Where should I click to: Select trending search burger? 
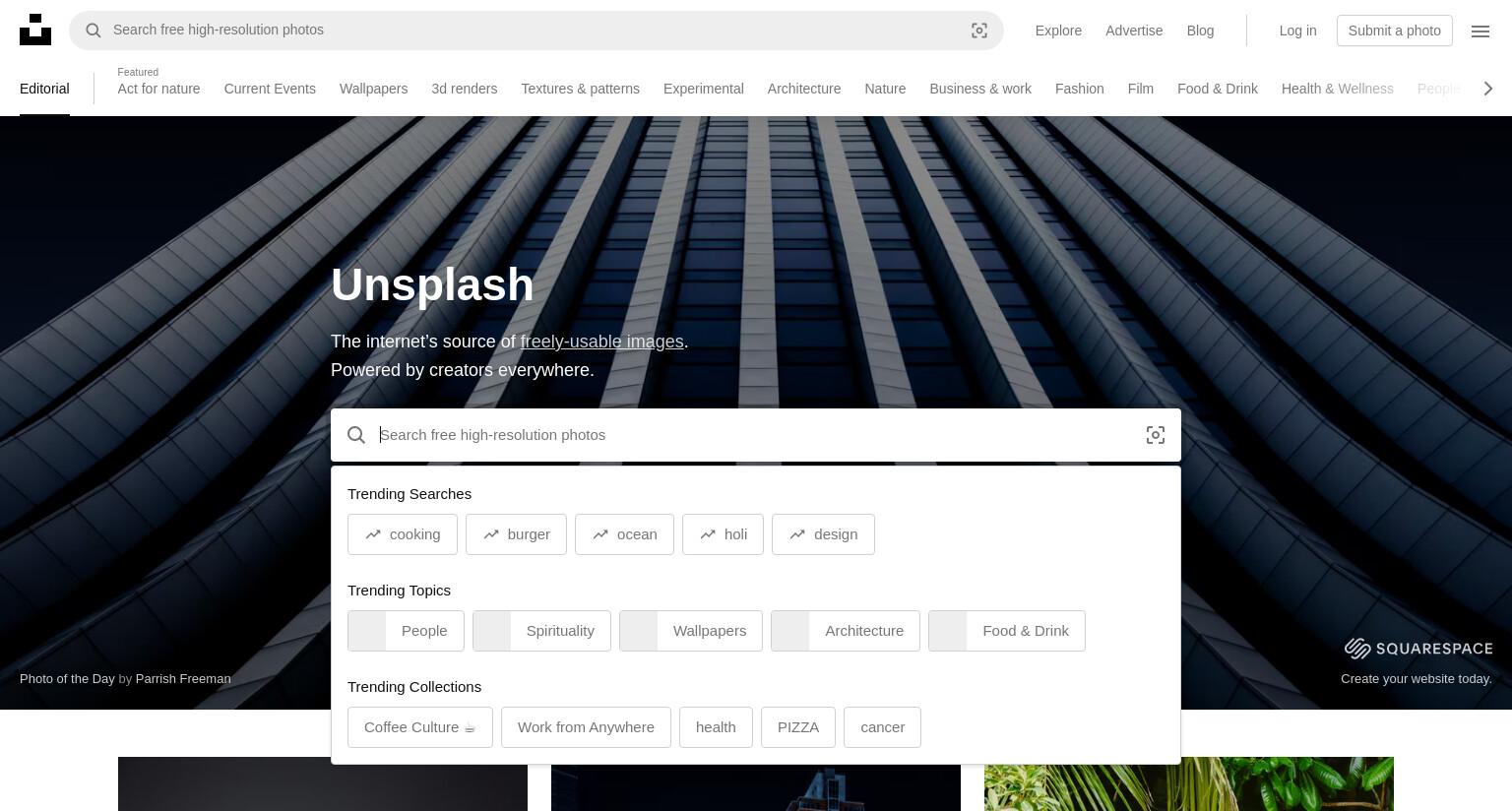pos(516,534)
